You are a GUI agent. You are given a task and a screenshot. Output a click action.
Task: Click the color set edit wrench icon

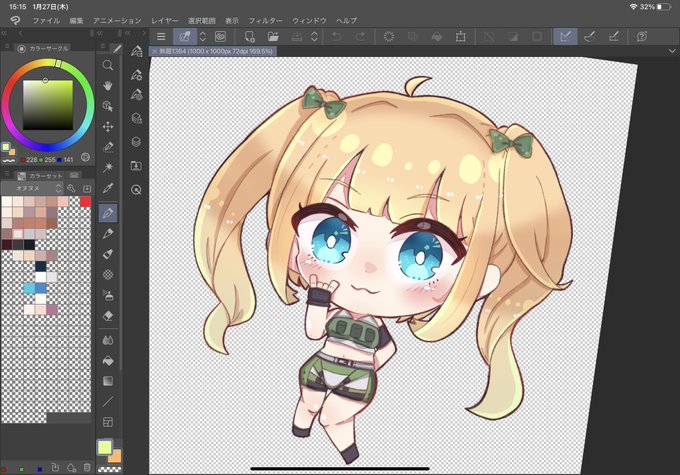tap(71, 188)
